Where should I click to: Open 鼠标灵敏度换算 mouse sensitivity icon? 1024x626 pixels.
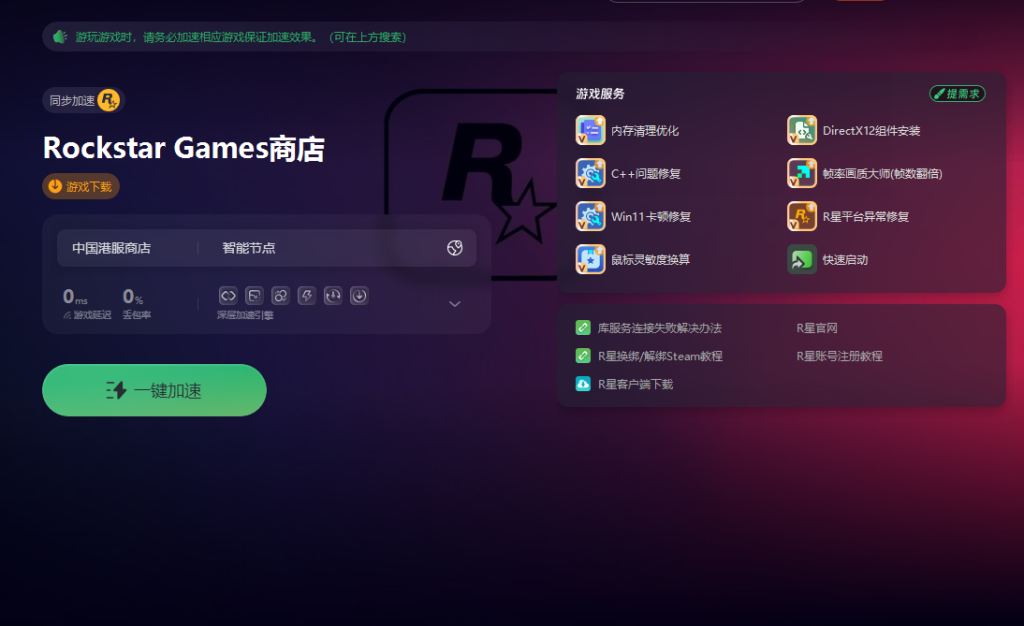coord(591,259)
